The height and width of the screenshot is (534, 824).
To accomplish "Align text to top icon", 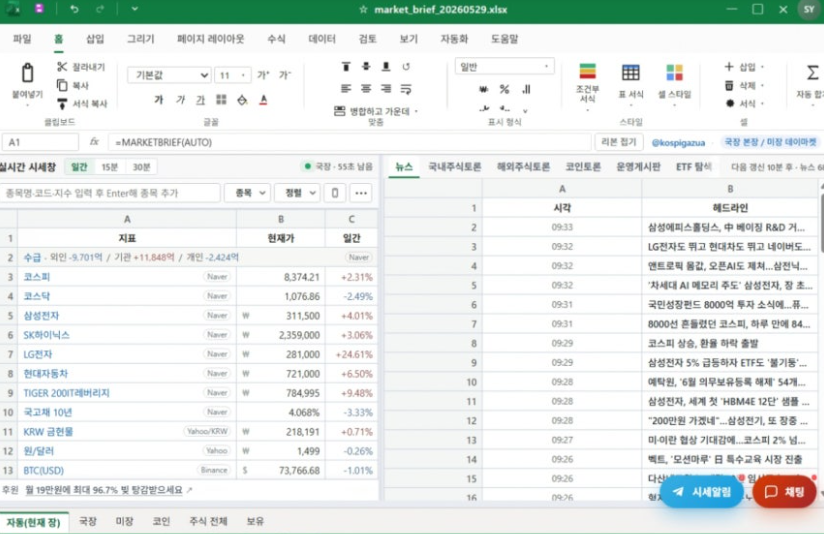I will (346, 67).
